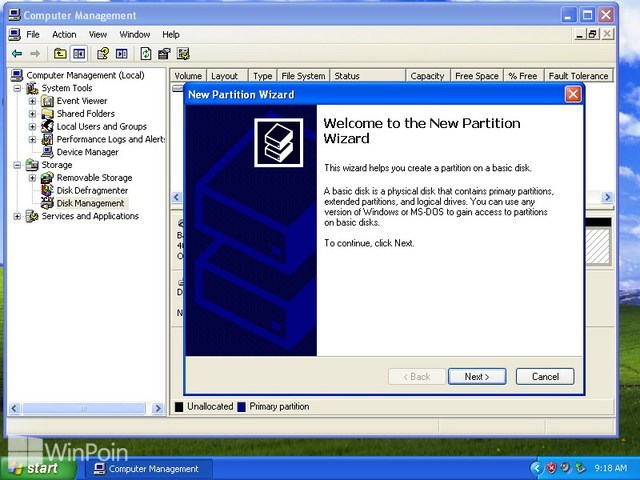
Task: Click the Computer Management title bar icon
Action: [14, 15]
